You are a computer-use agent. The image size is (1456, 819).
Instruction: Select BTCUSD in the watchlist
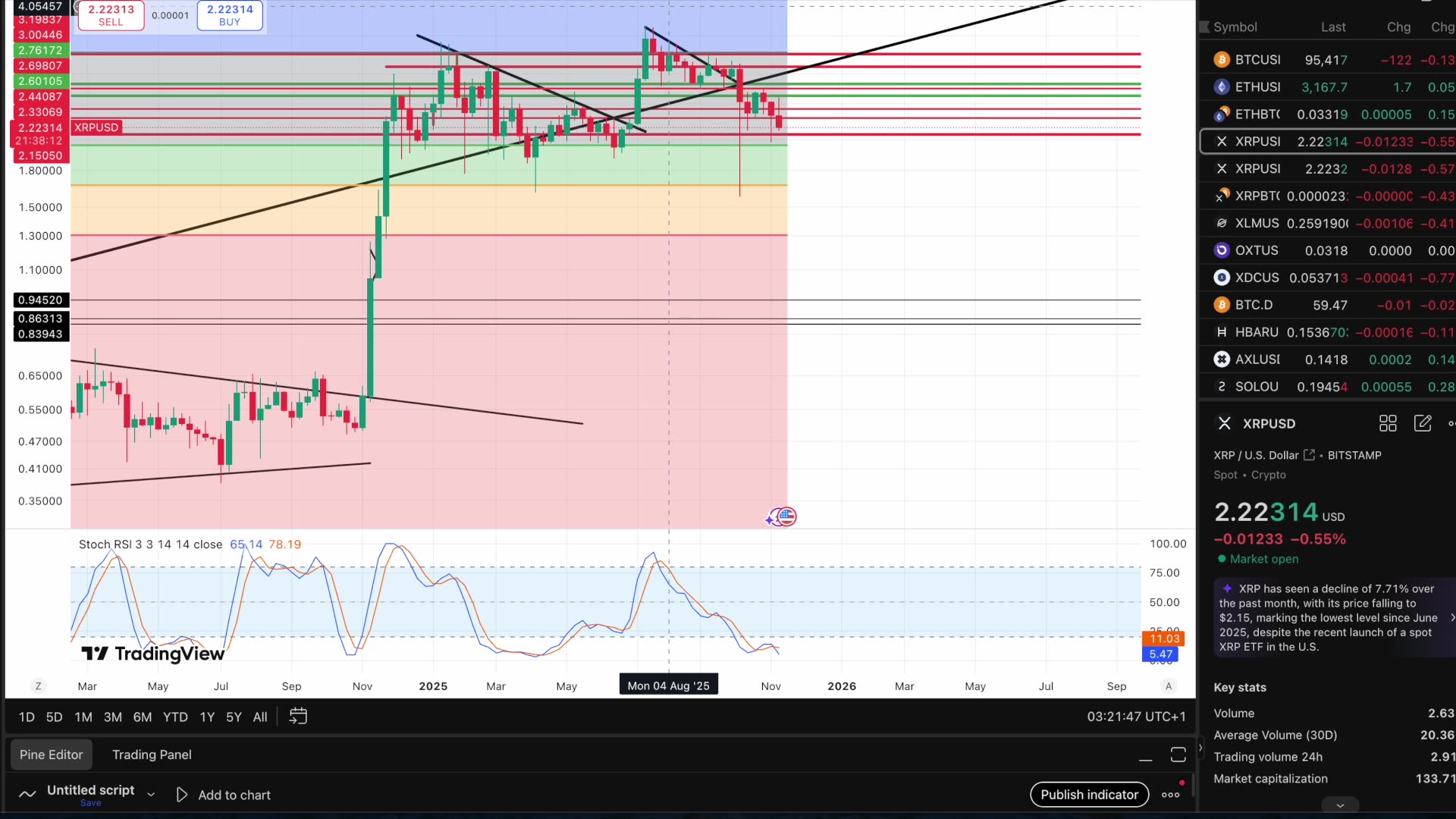click(x=1327, y=60)
